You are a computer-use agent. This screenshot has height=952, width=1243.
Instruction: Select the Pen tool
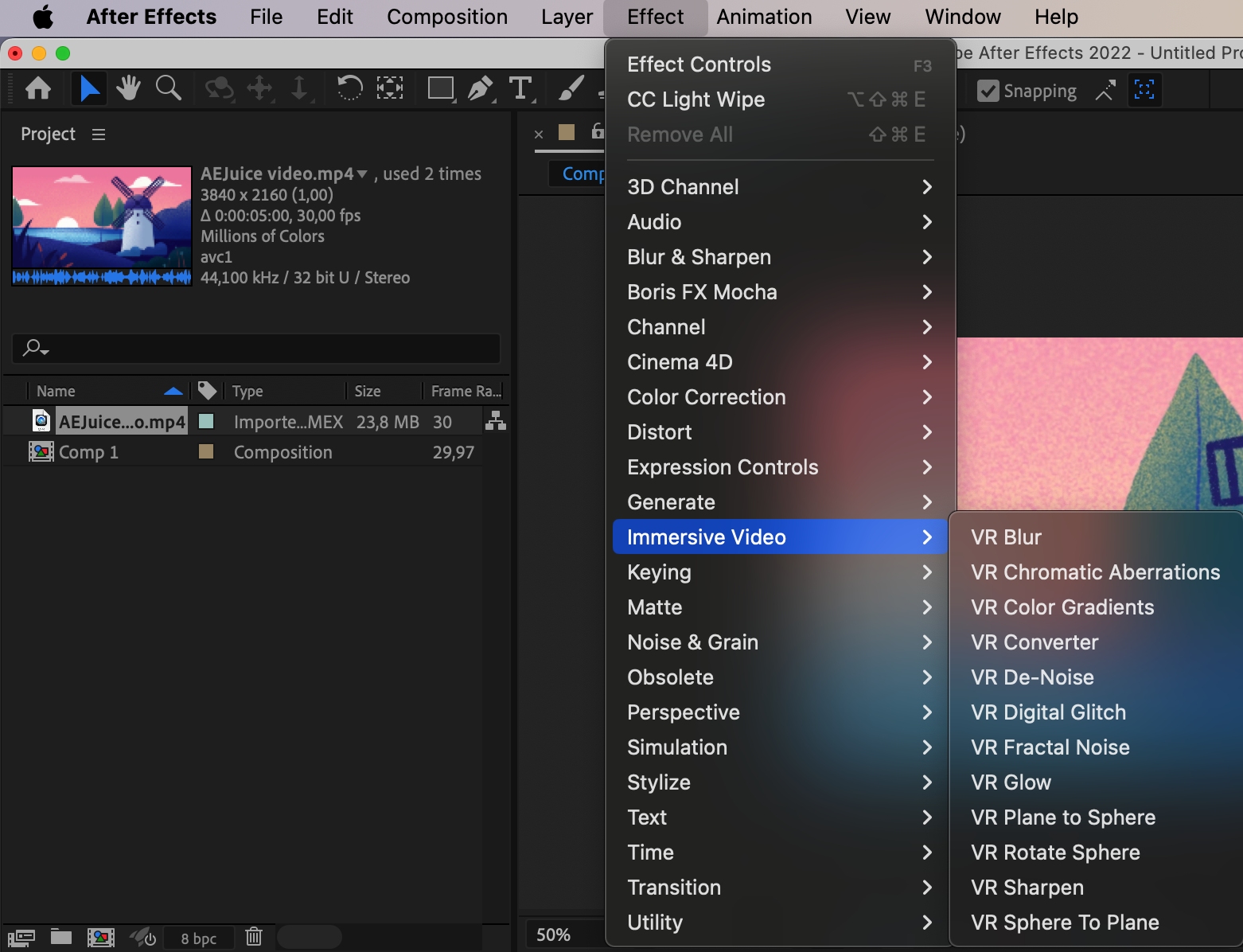pyautogui.click(x=481, y=88)
